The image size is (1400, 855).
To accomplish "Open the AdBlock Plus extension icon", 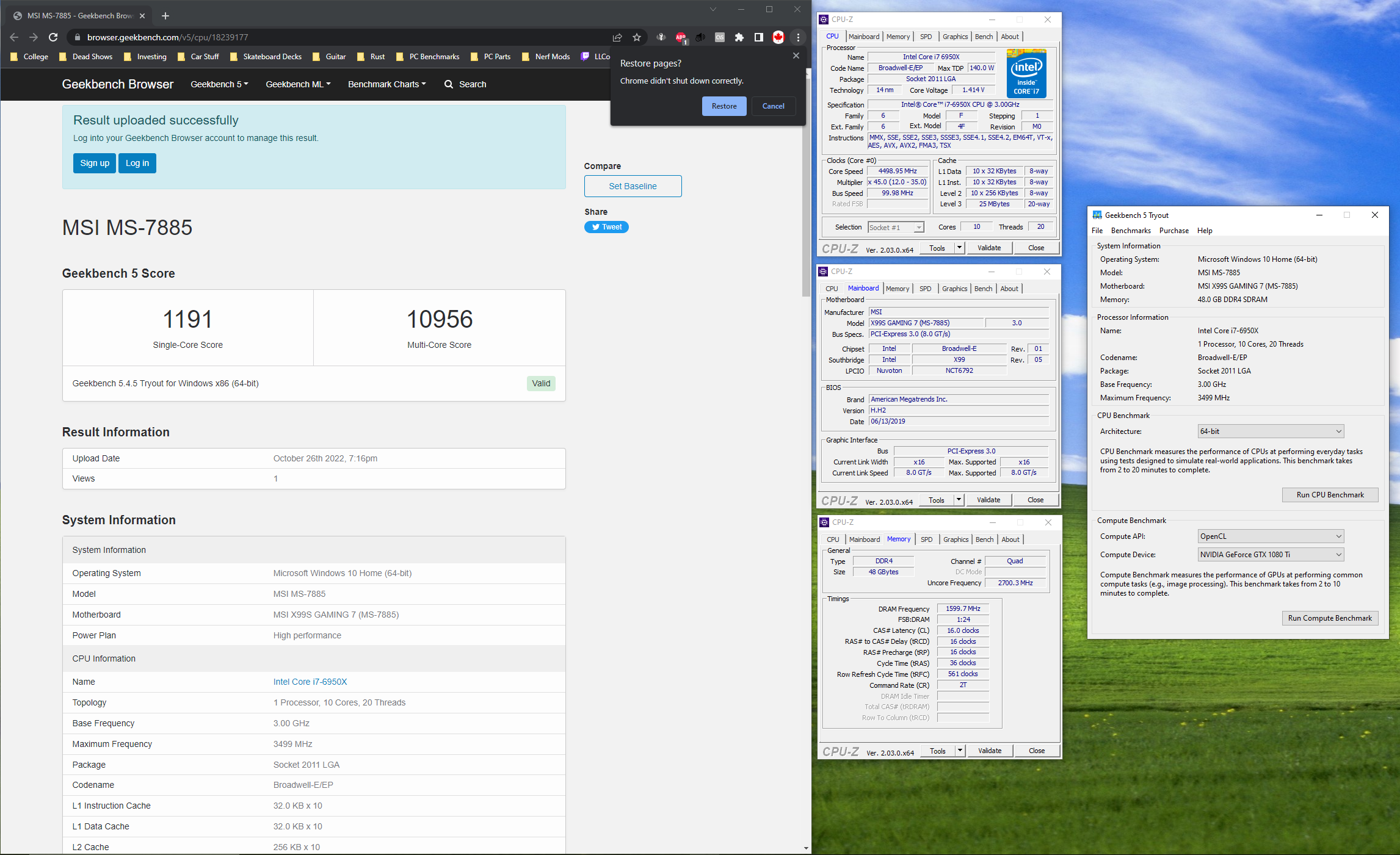I will point(681,37).
